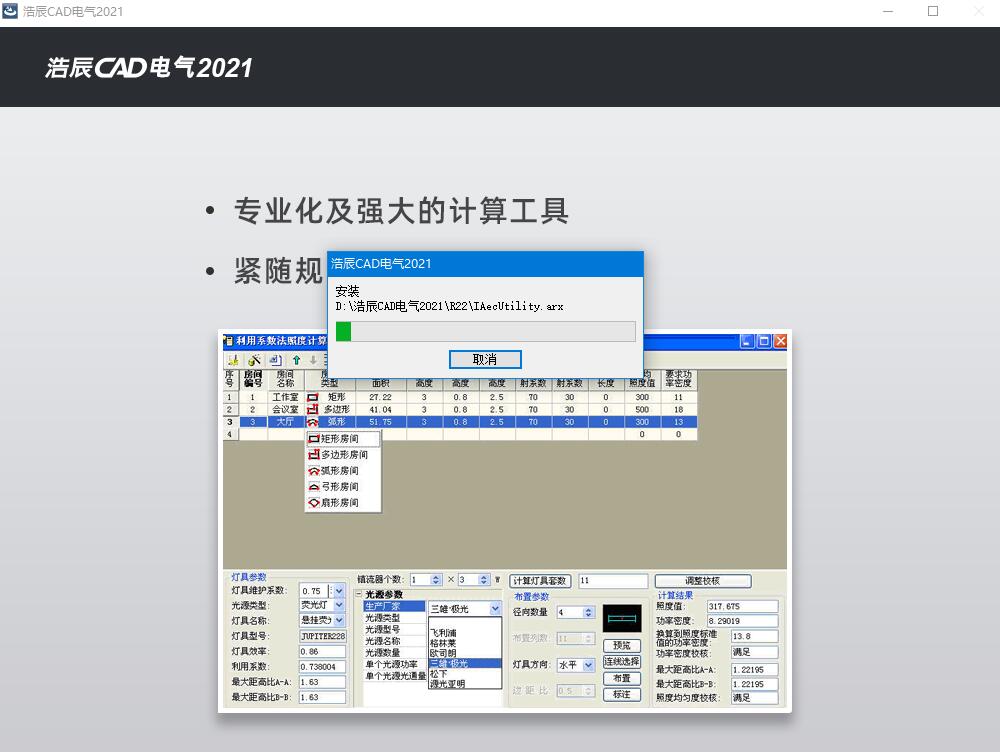Click 取消 to cancel the installation

pyautogui.click(x=485, y=359)
